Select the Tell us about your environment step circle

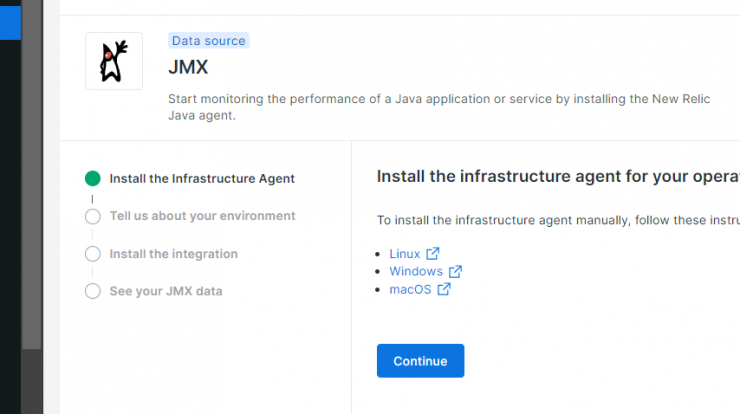[92, 216]
